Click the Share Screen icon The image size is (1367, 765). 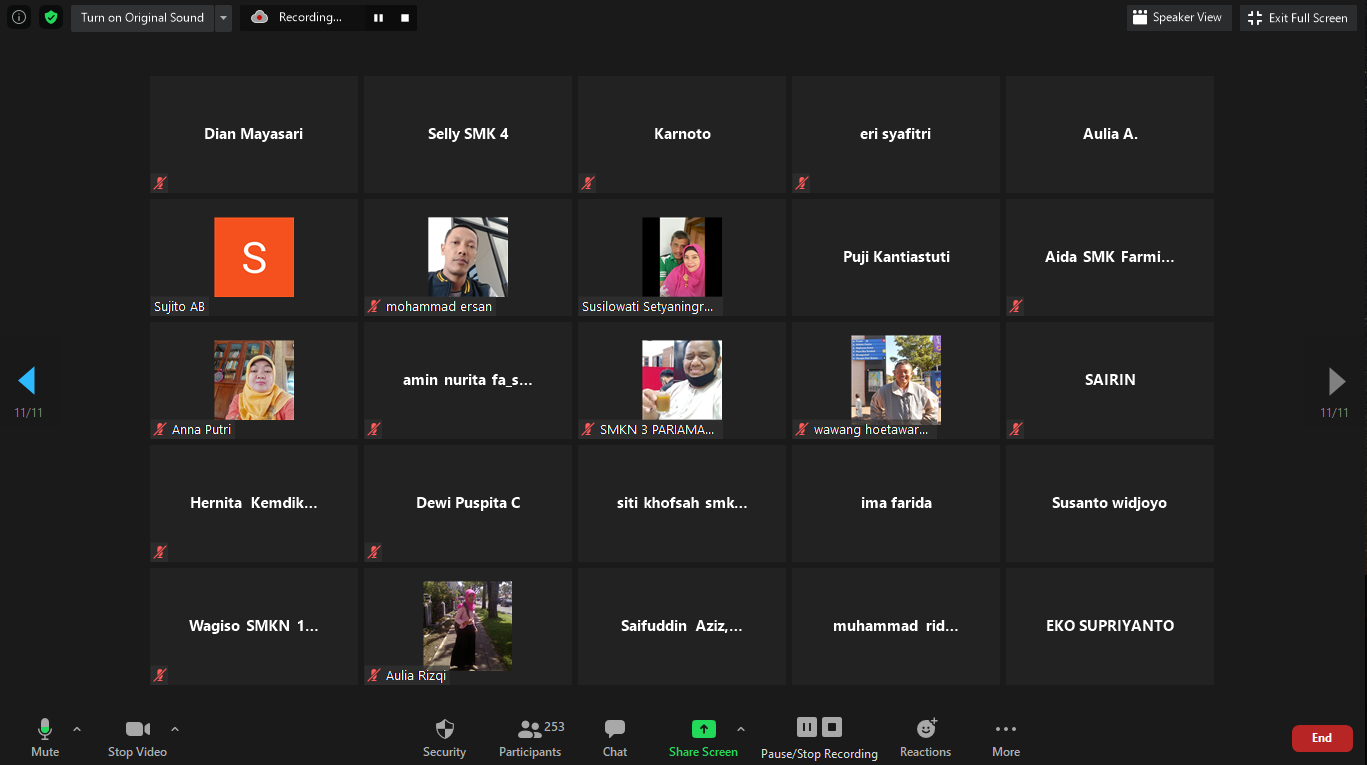tap(703, 730)
